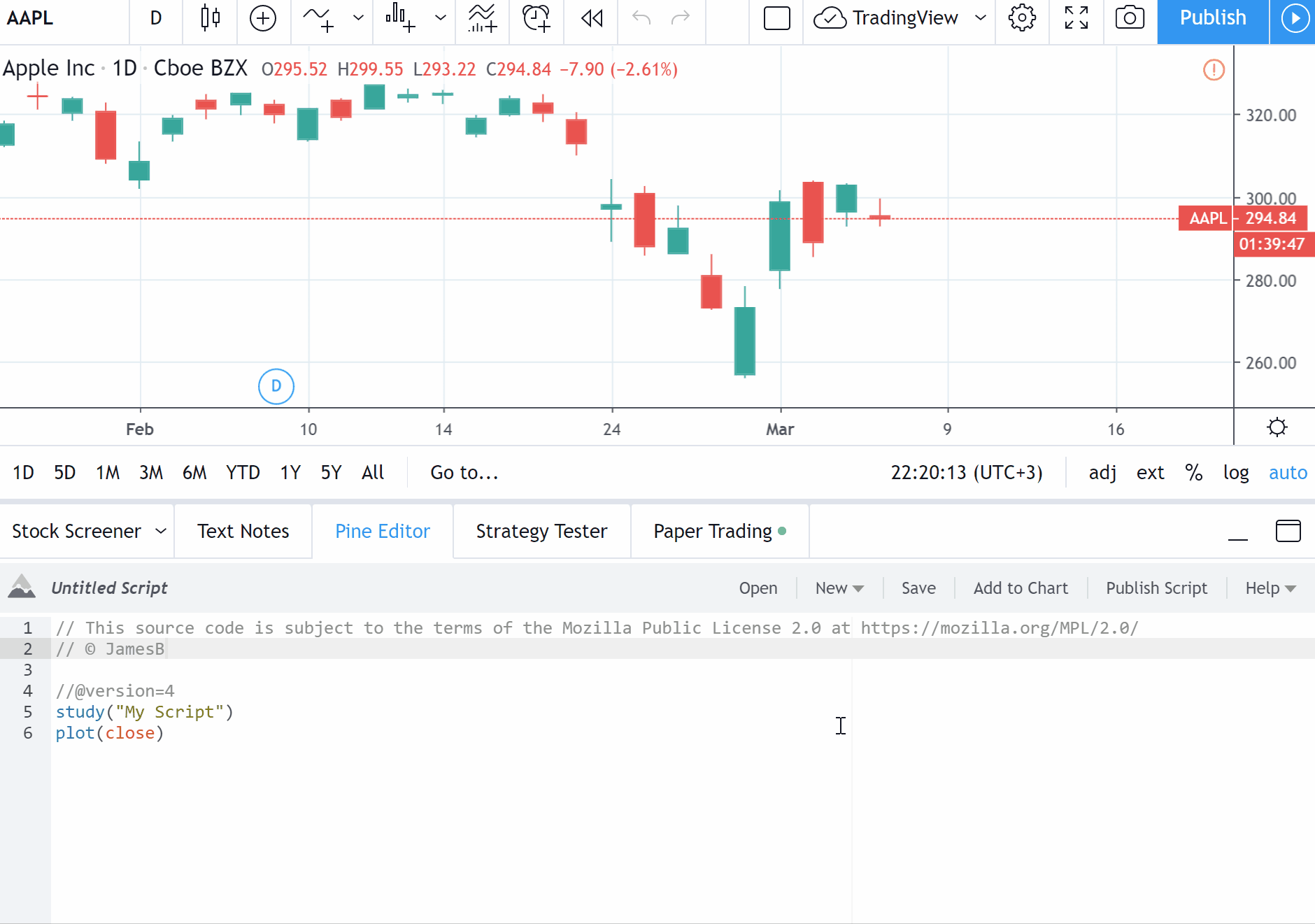Switch to the Strategy Tester tab
1315x924 pixels.
click(541, 531)
